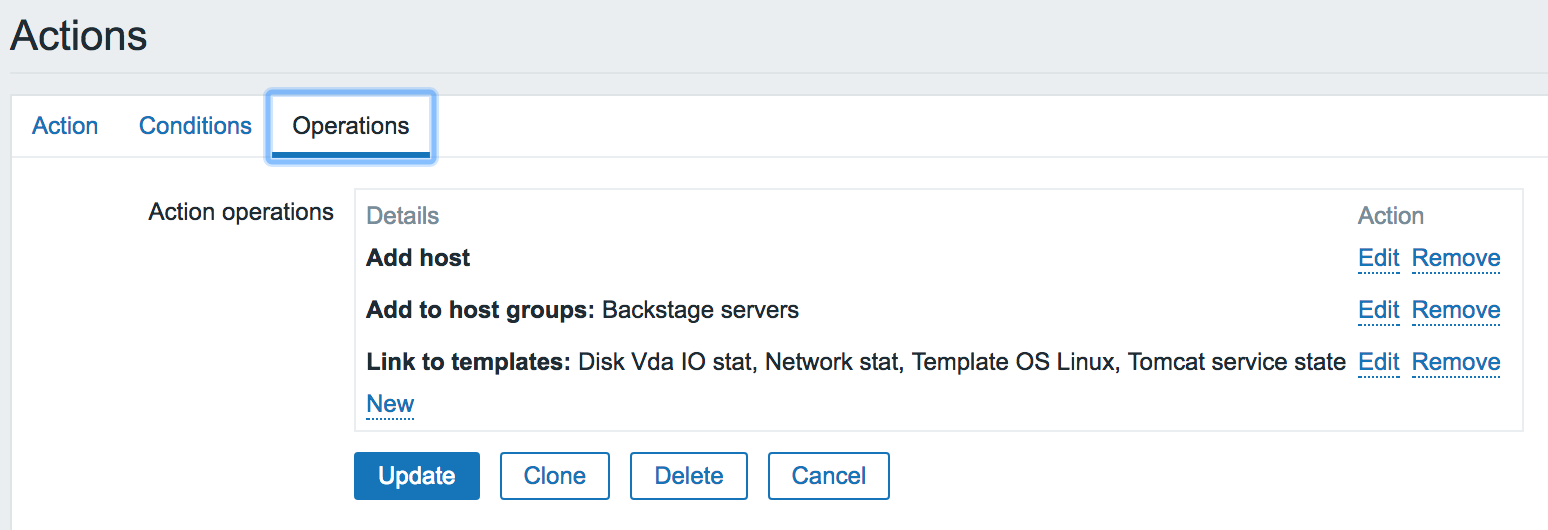This screenshot has height=530, width=1548.
Task: Click the Action operations label
Action: 241,212
